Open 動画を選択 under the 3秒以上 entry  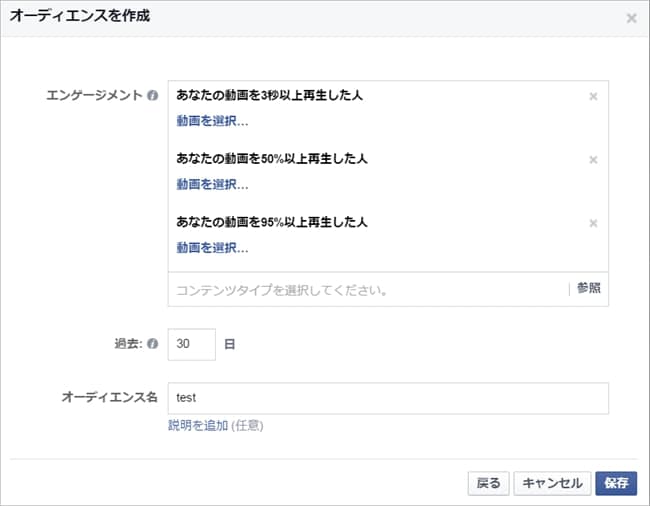click(212, 122)
